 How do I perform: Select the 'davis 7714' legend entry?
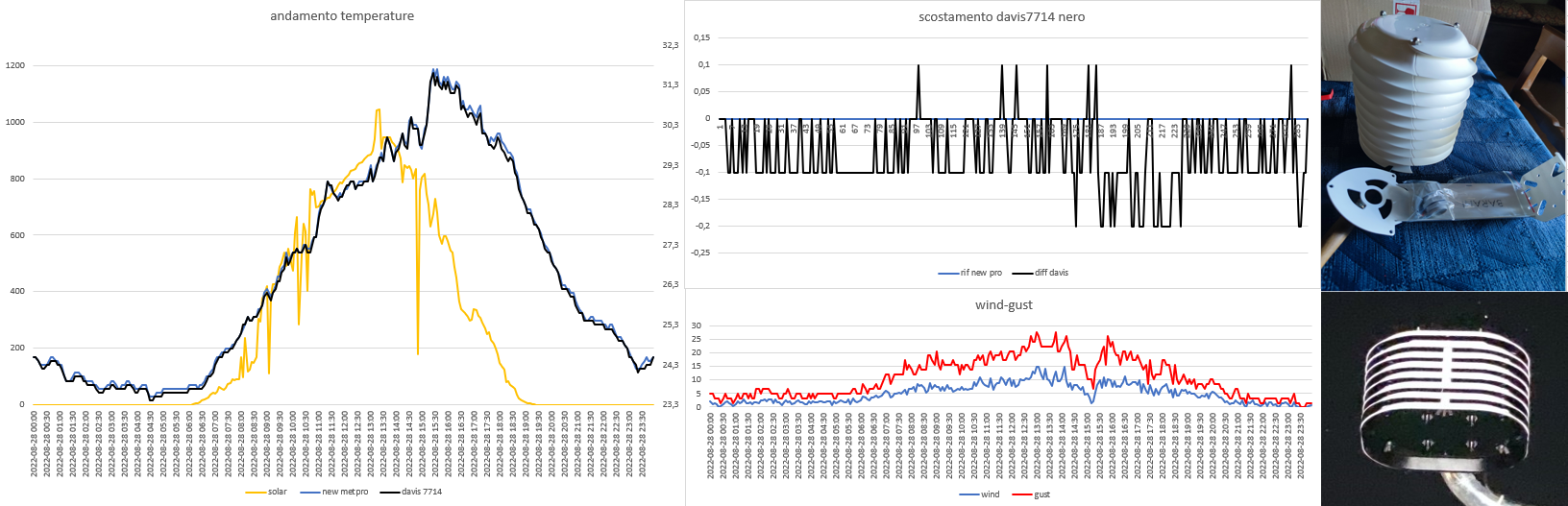pos(421,492)
